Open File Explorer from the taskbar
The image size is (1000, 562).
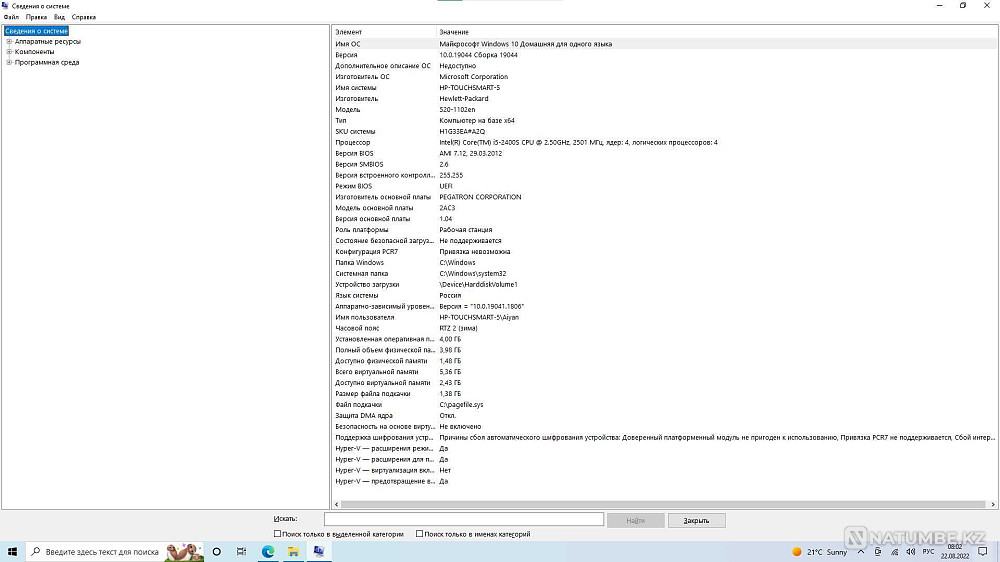pyautogui.click(x=293, y=551)
